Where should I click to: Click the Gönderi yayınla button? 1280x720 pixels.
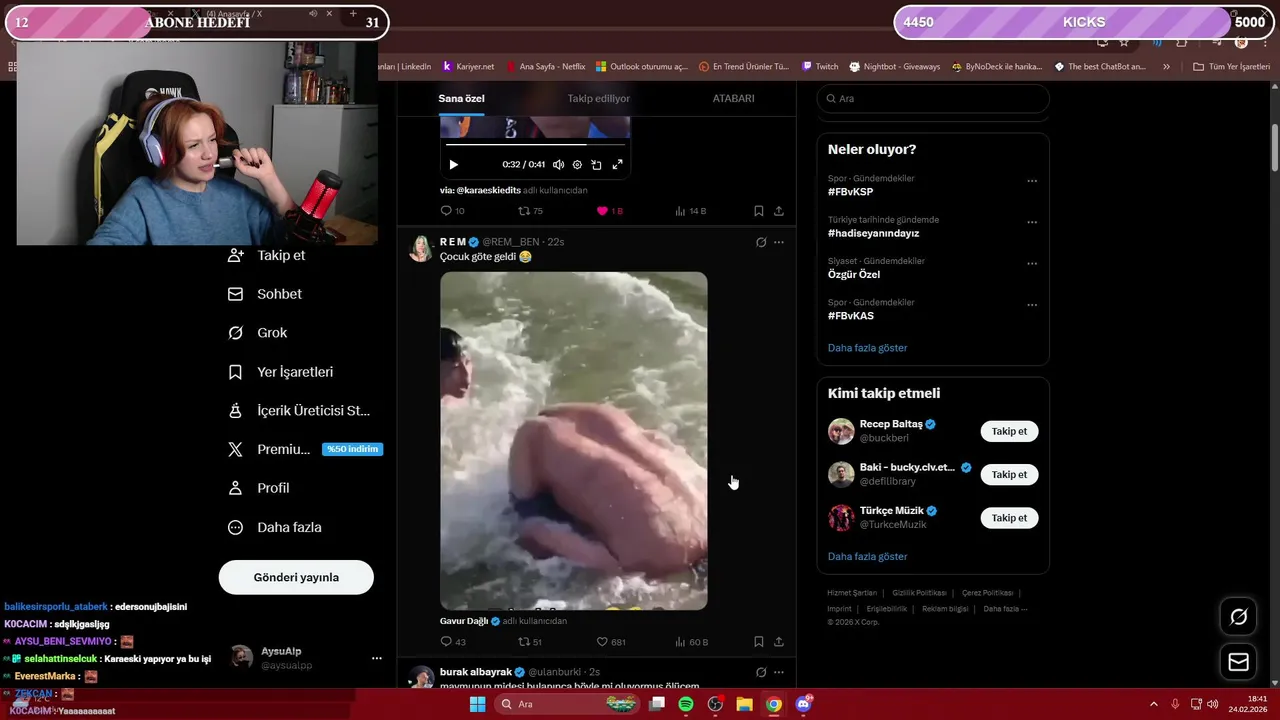(296, 577)
